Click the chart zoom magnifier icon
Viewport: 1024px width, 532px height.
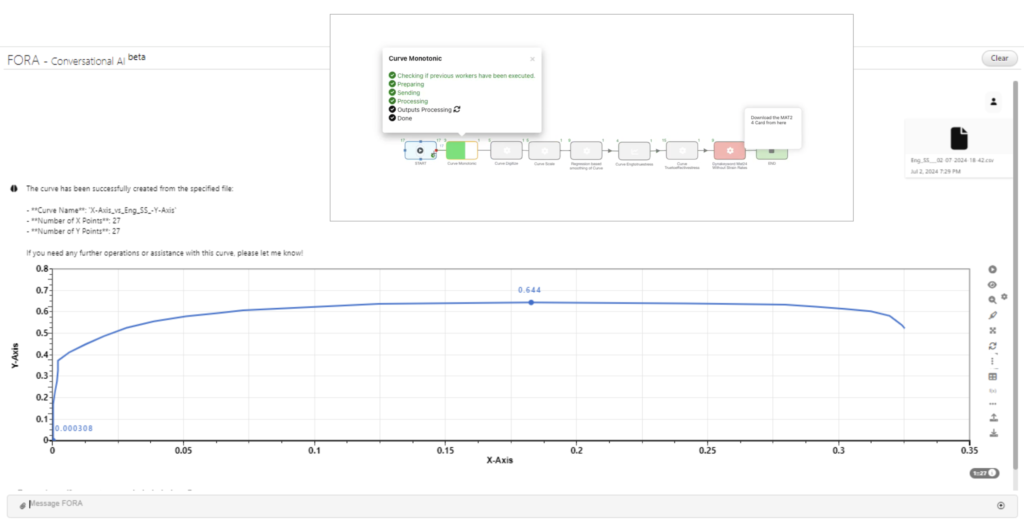993,300
